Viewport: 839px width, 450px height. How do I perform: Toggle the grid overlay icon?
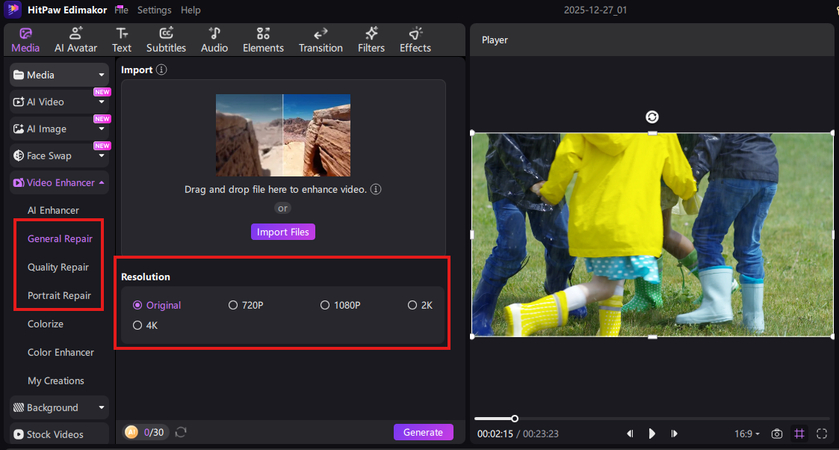[799, 433]
